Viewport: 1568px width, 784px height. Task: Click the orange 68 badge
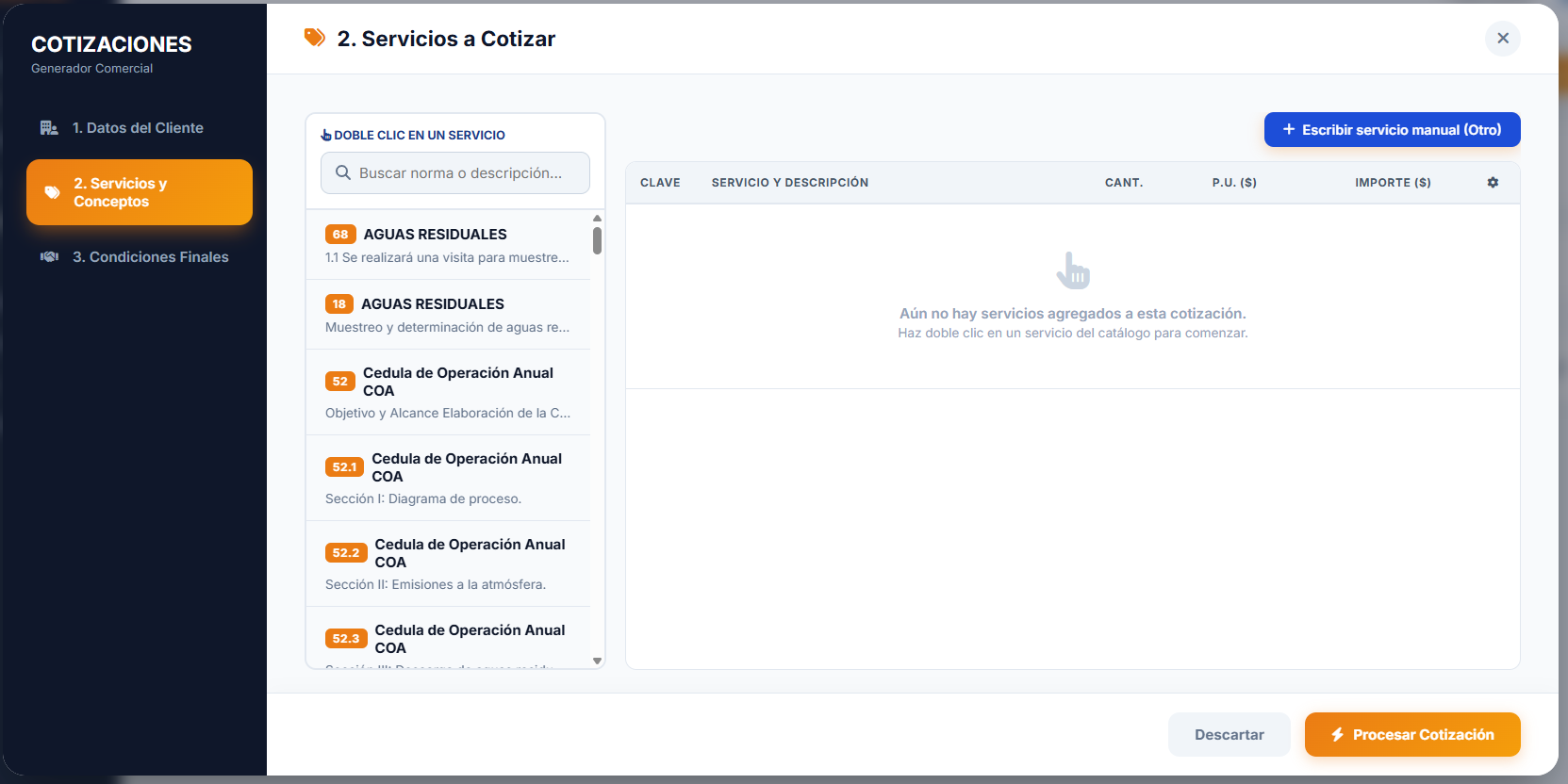click(x=340, y=235)
